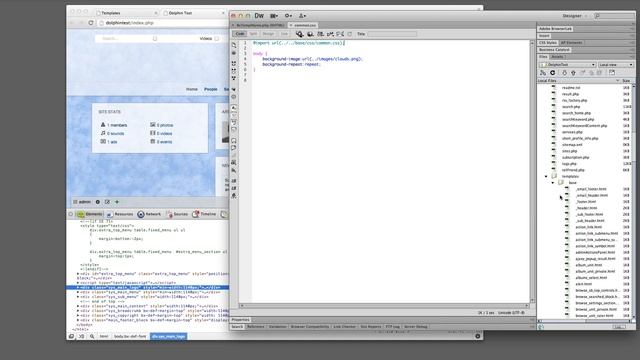Collapse the base folder in Files
Viewport: 640px width, 360px height.
click(x=553, y=182)
